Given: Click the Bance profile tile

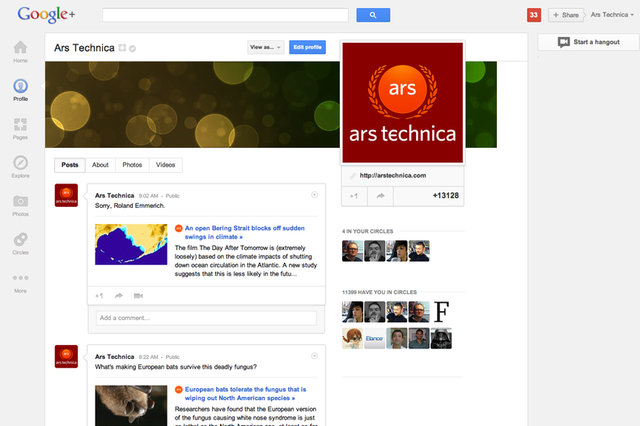Looking at the screenshot, I should click(x=374, y=339).
